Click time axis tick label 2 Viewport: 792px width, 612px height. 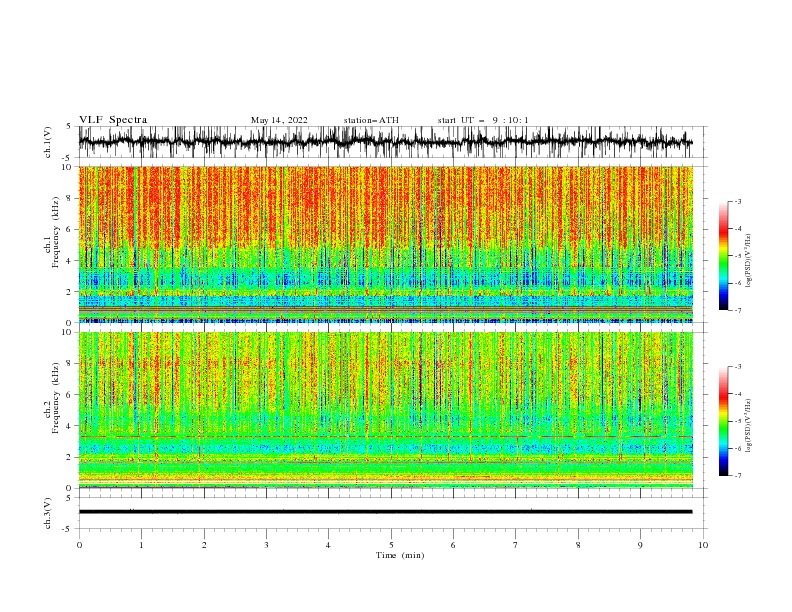pos(204,545)
